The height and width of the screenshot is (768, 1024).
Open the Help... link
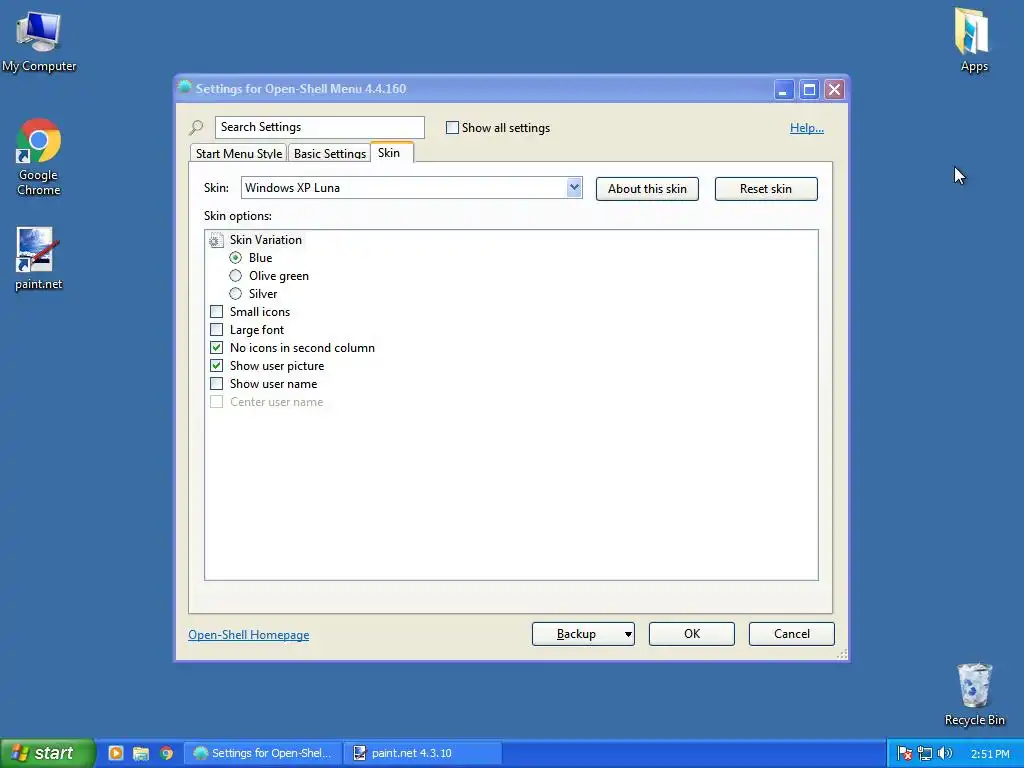pos(807,128)
